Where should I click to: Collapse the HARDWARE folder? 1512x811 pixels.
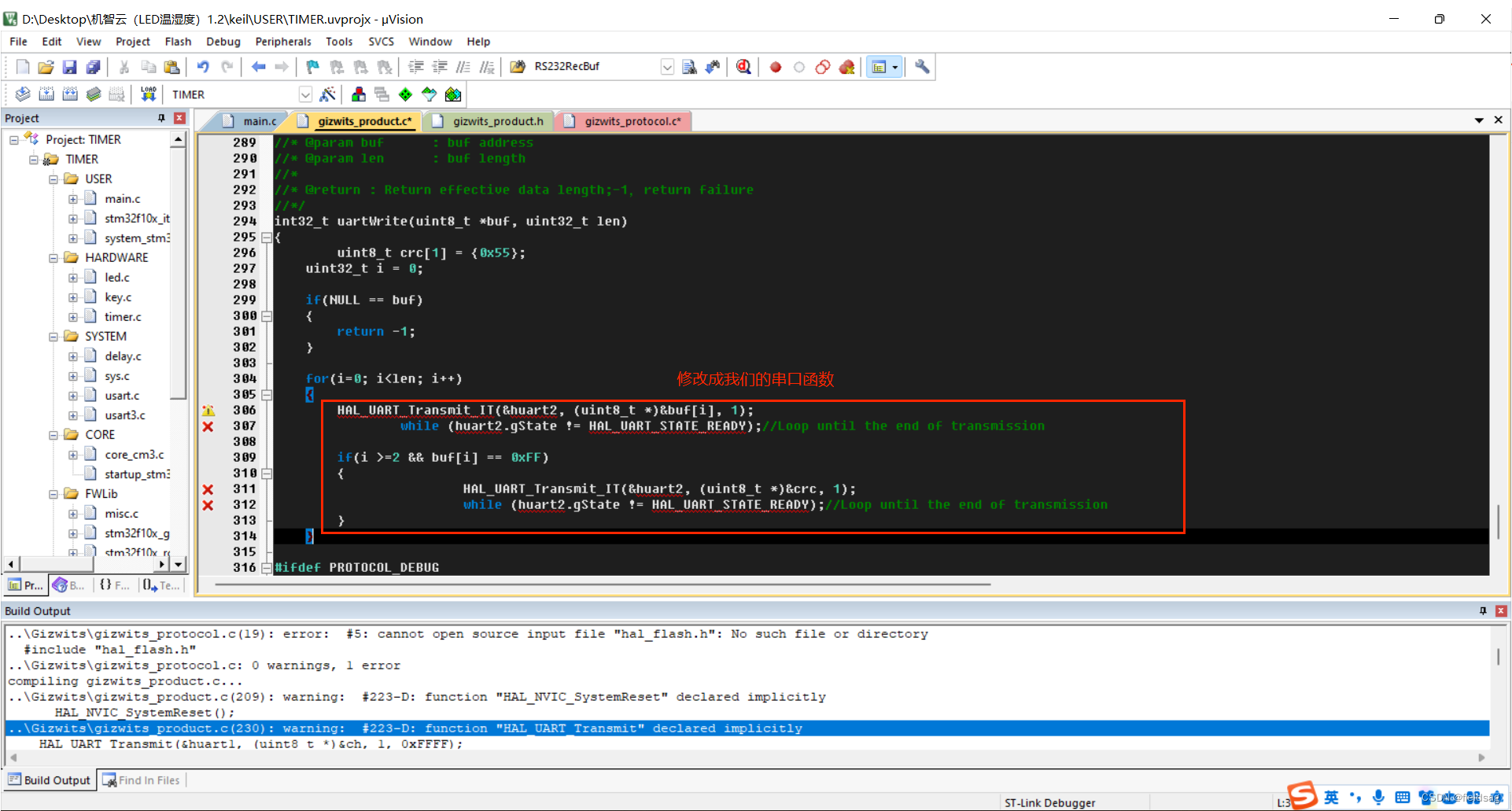pos(53,258)
